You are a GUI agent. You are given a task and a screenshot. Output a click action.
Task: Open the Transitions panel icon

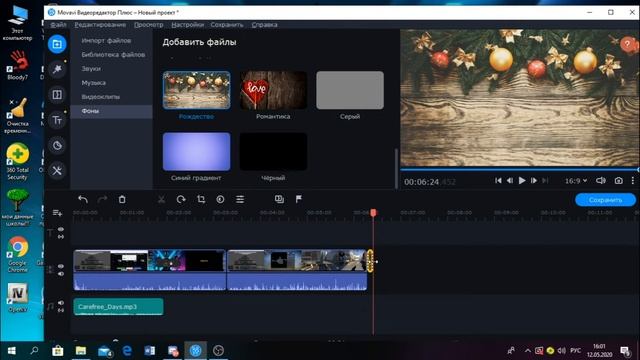(57, 95)
